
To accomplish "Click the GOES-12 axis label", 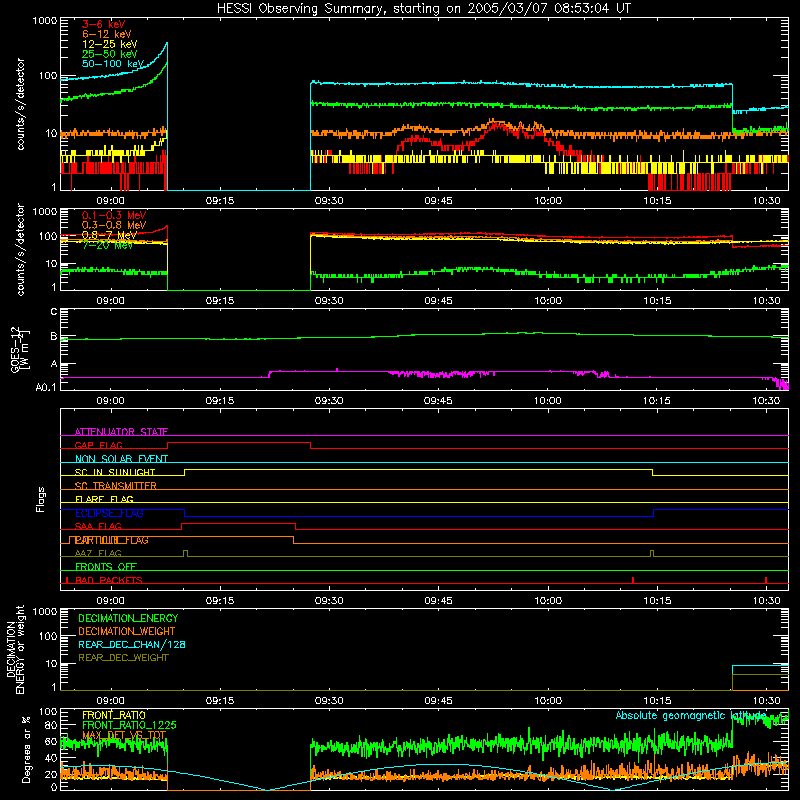I will [19, 350].
